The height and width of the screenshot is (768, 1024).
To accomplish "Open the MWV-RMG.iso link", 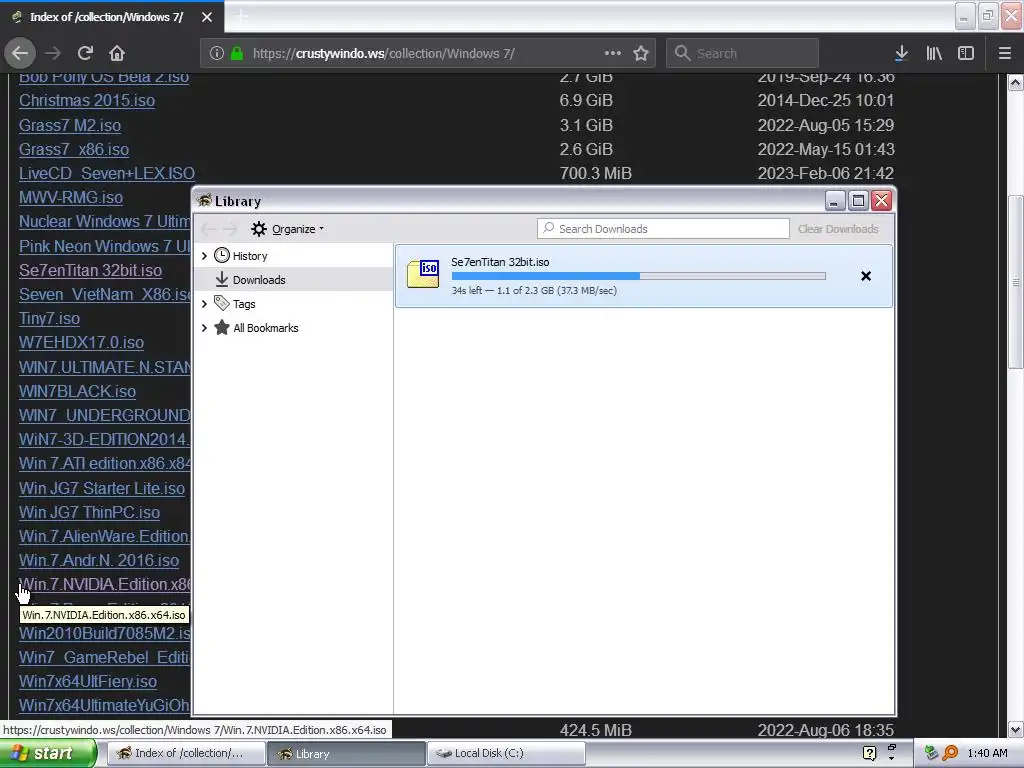I will 71,197.
